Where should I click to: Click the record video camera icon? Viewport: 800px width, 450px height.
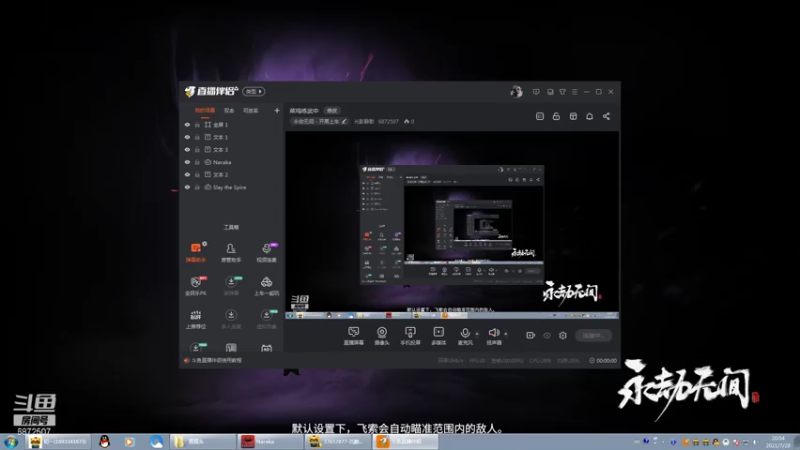pos(531,335)
